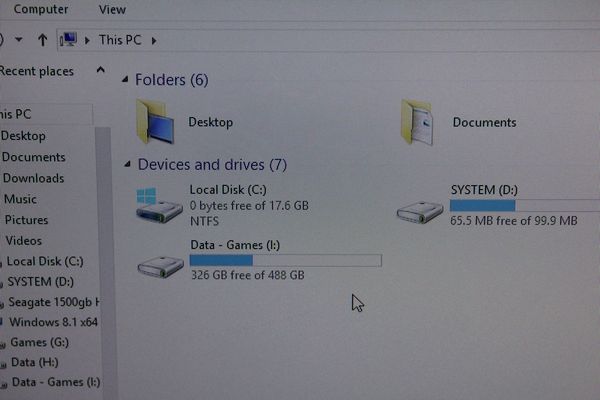This screenshot has width=600, height=400.
Task: Click '65.5 MB free of 99.9 MB' text
Action: [514, 221]
